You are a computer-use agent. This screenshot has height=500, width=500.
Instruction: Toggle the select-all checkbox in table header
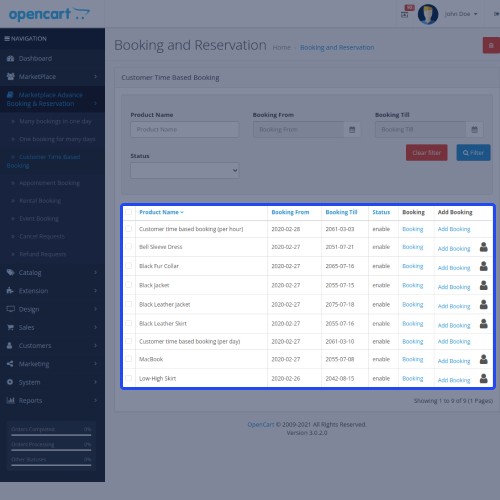click(x=129, y=212)
